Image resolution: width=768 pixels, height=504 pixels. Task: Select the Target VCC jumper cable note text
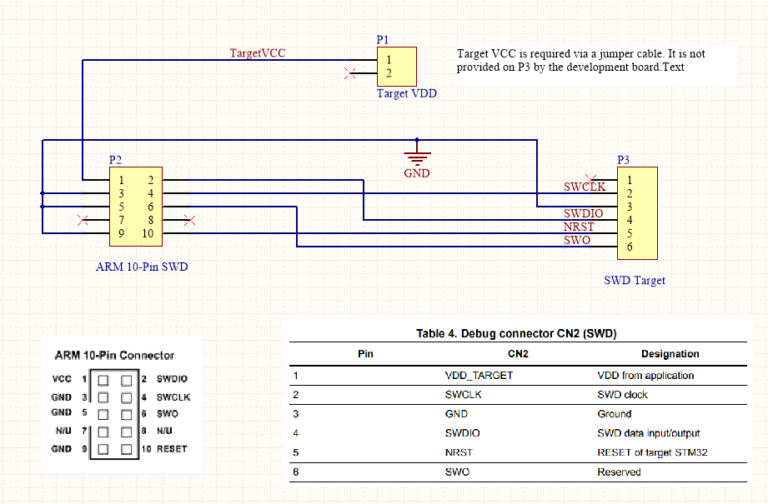[x=581, y=60]
